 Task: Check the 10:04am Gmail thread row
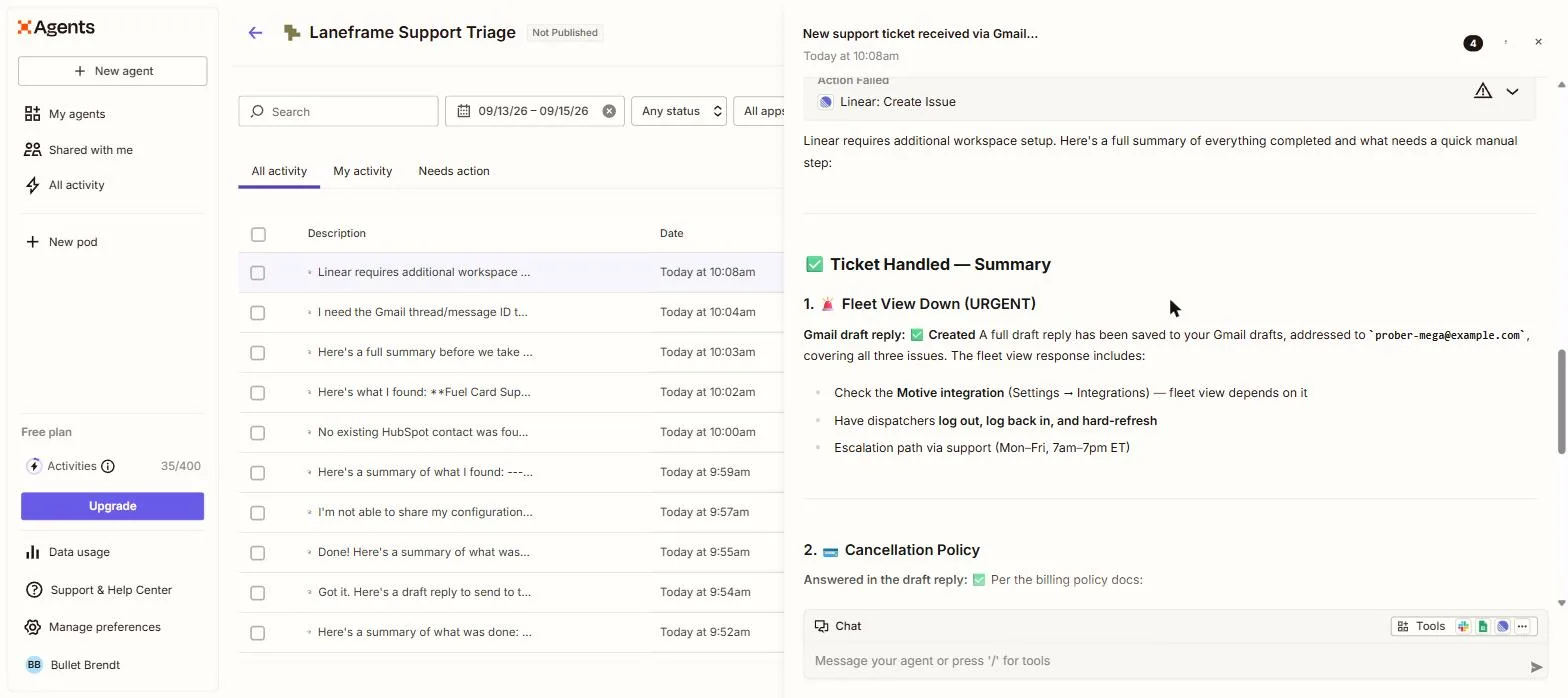point(258,313)
